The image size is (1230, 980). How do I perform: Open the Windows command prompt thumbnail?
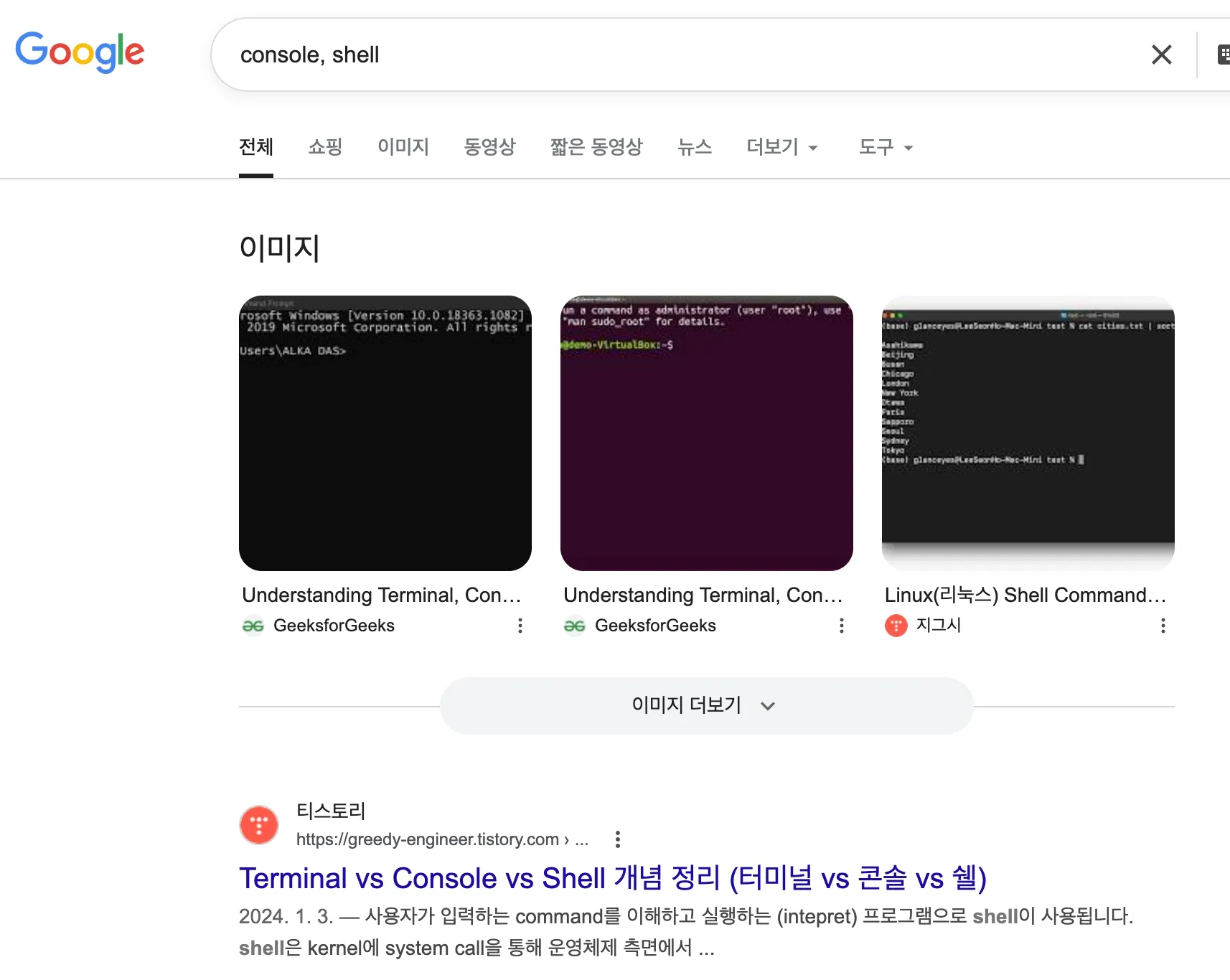[x=385, y=433]
